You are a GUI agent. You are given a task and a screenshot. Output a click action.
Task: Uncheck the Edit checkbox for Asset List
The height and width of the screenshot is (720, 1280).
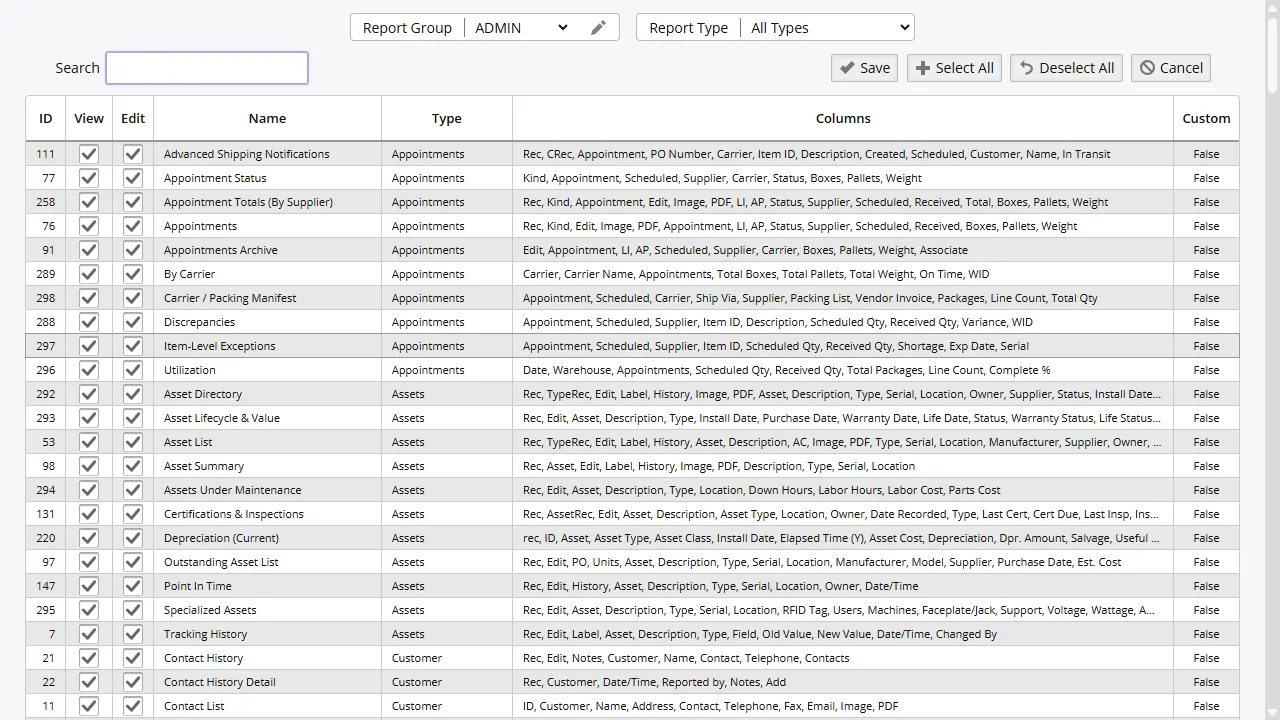[x=132, y=441]
